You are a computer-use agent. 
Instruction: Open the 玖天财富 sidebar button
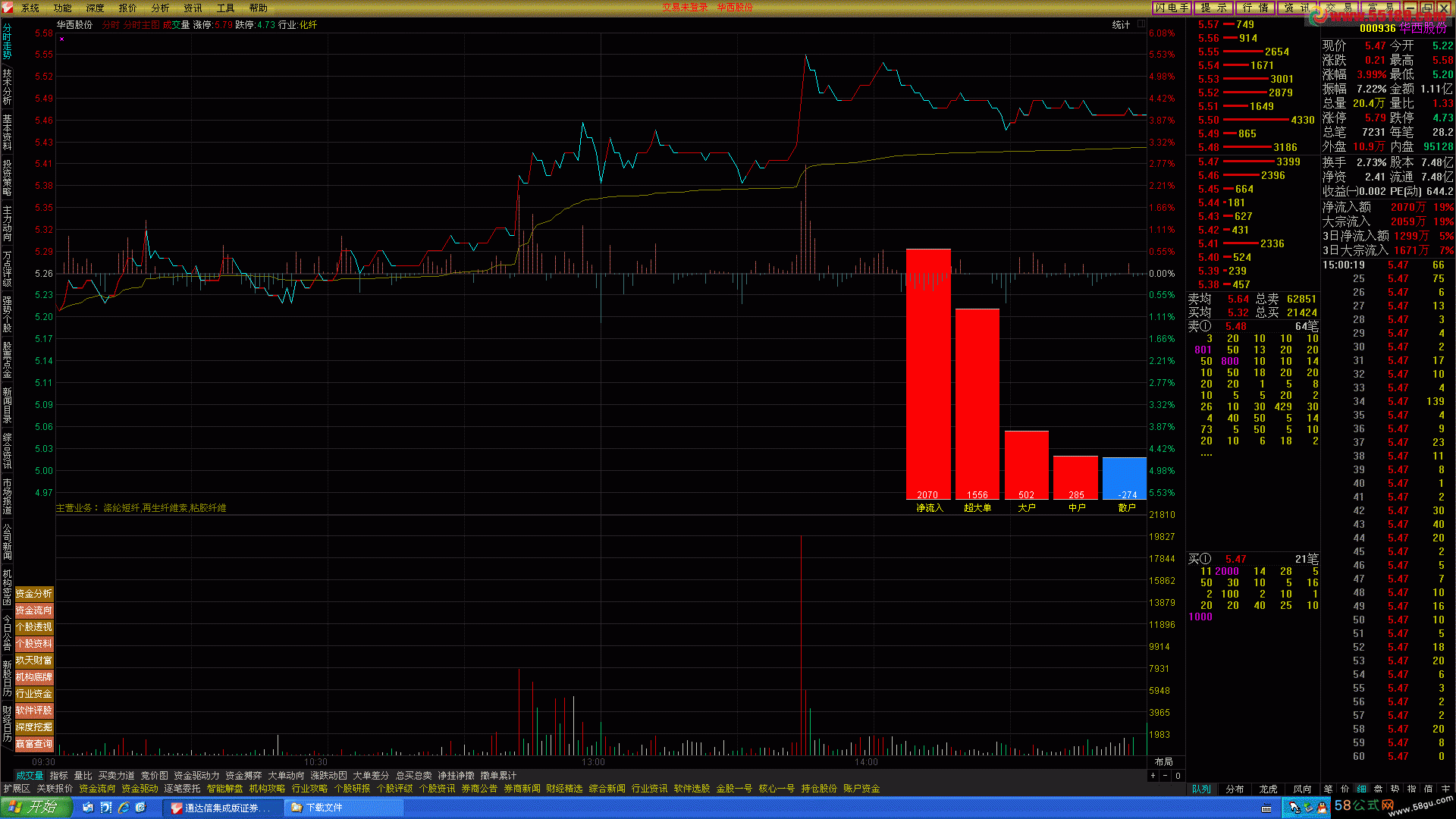(x=34, y=661)
